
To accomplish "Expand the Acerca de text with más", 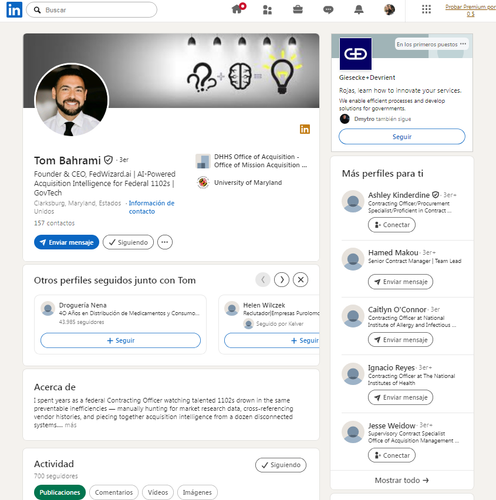I will [70, 425].
